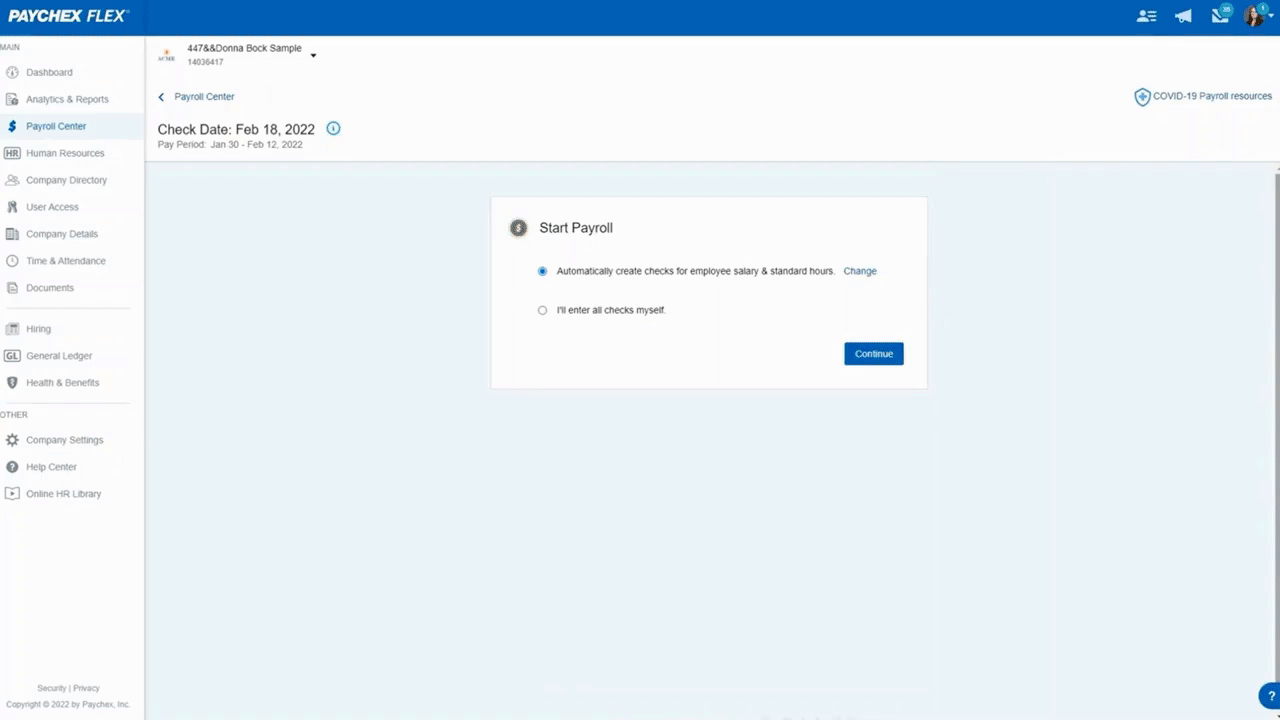
Task: Click the 447&&Donna Bock Sample company name
Action: [x=244, y=48]
